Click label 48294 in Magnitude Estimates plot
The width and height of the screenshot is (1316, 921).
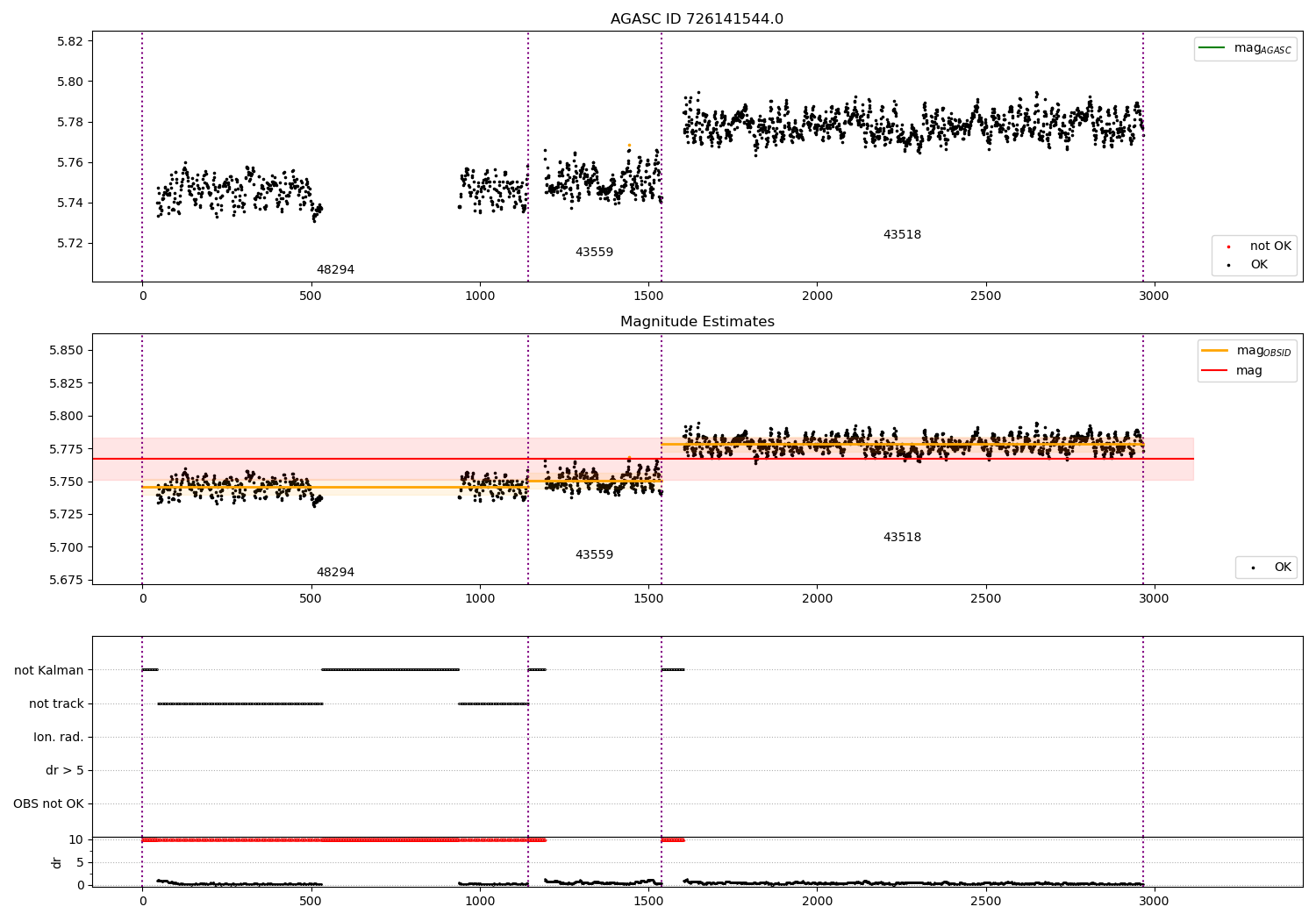coord(335,573)
